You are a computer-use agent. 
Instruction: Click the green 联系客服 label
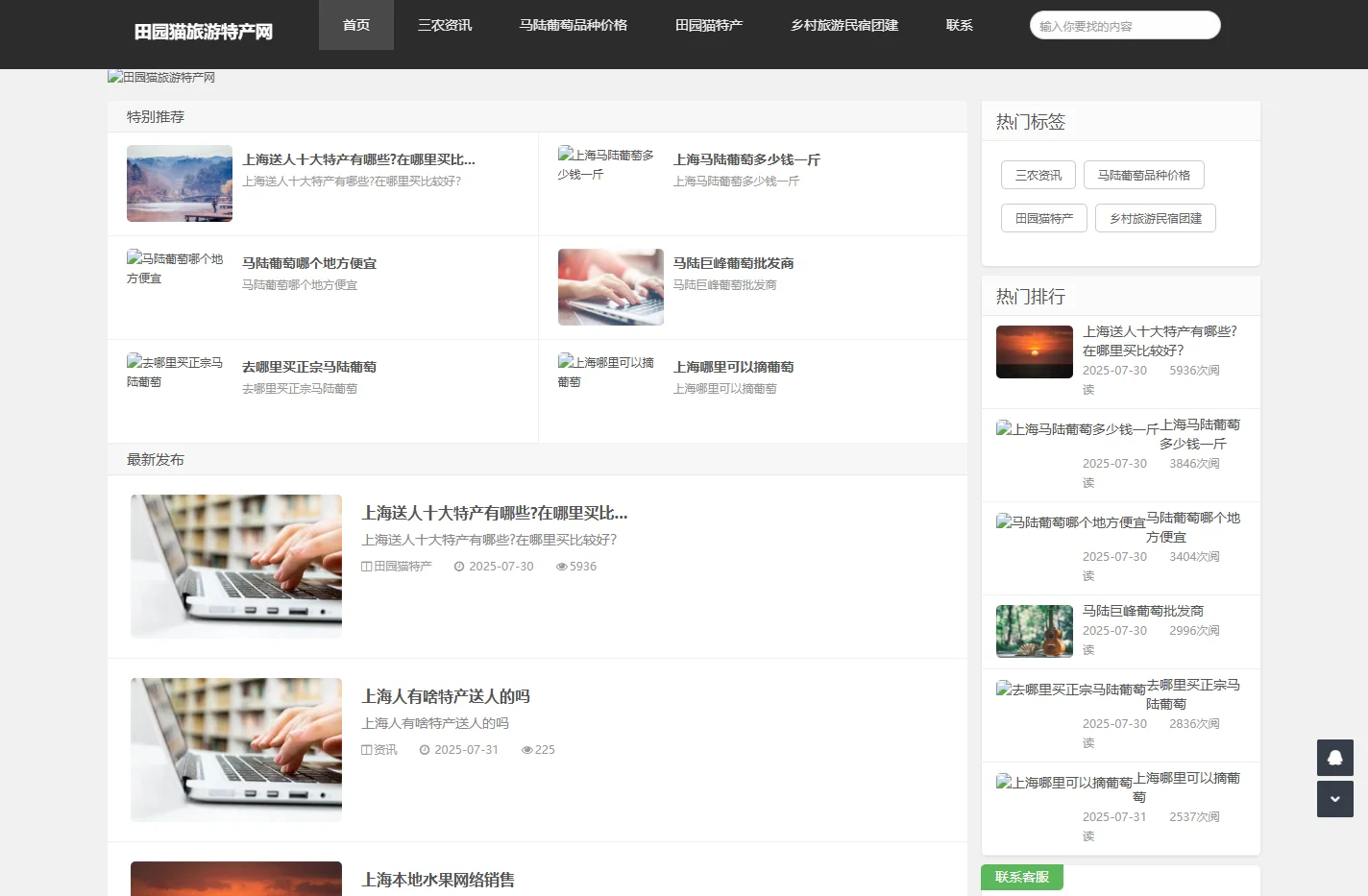click(x=1022, y=877)
